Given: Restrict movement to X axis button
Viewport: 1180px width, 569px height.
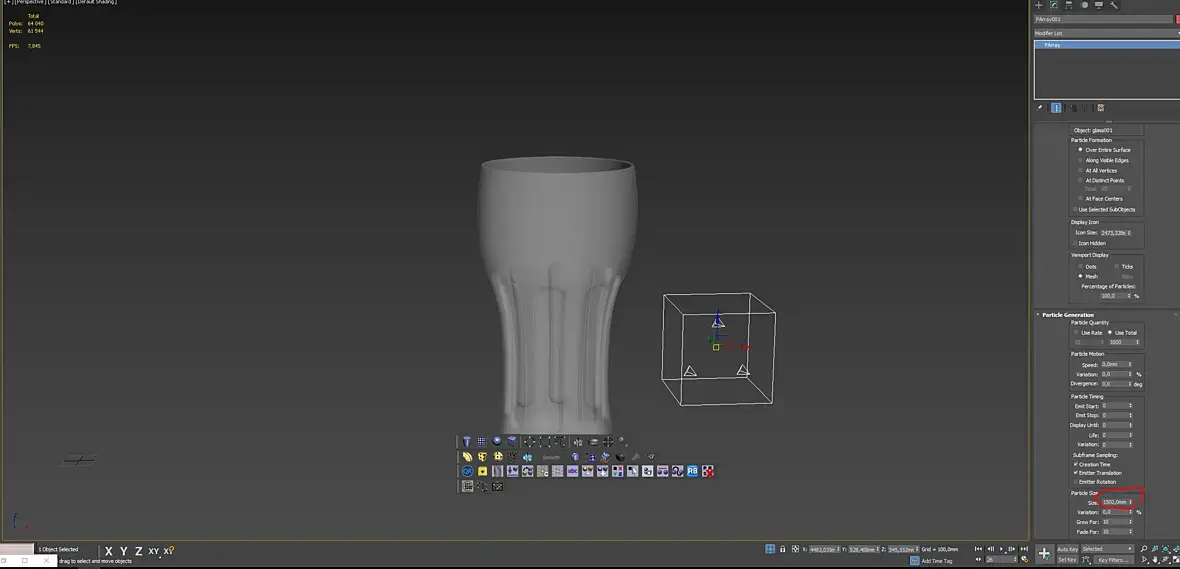Looking at the screenshot, I should click(108, 551).
